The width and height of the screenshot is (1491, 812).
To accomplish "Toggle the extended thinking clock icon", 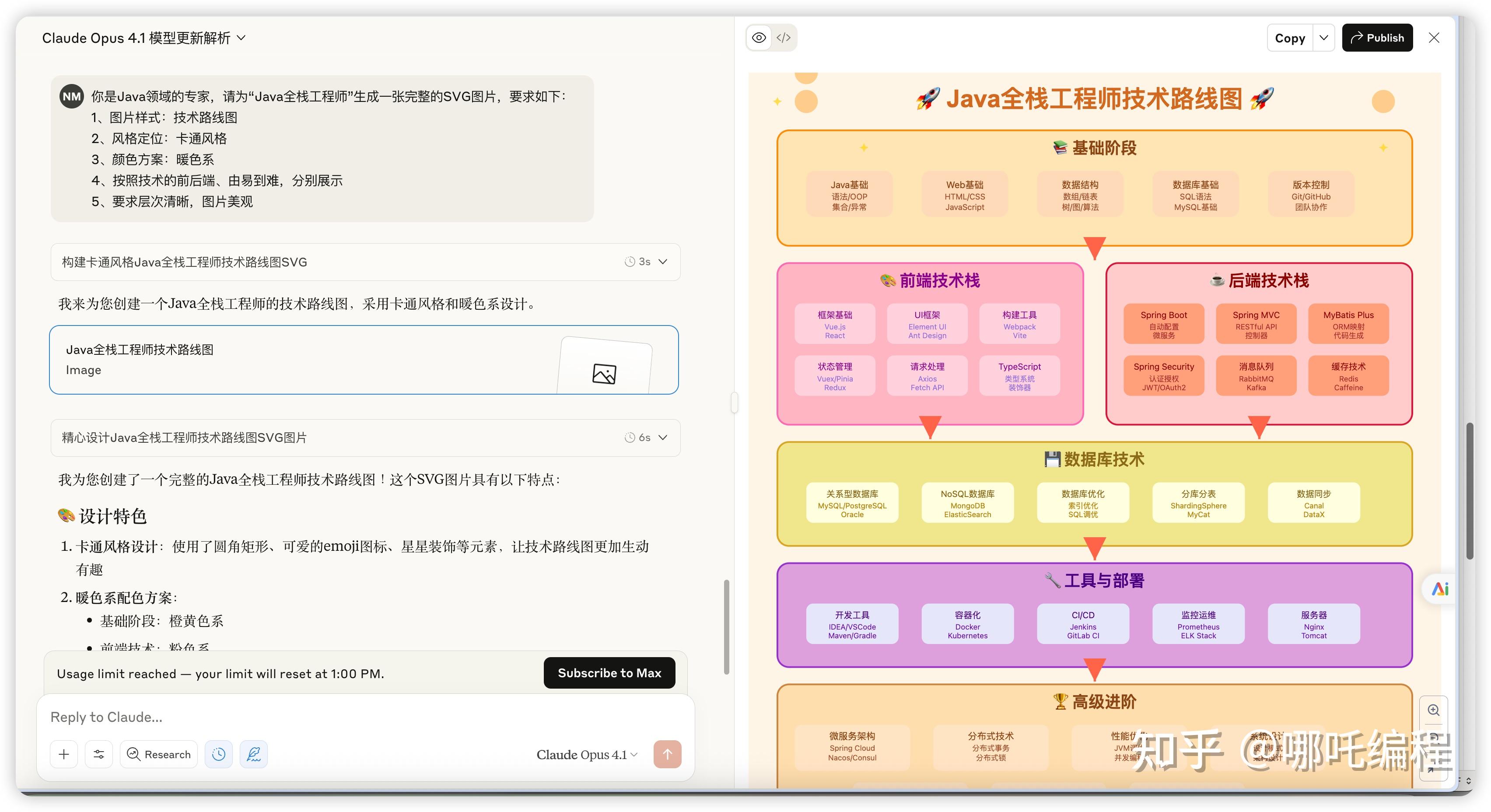I will click(218, 754).
